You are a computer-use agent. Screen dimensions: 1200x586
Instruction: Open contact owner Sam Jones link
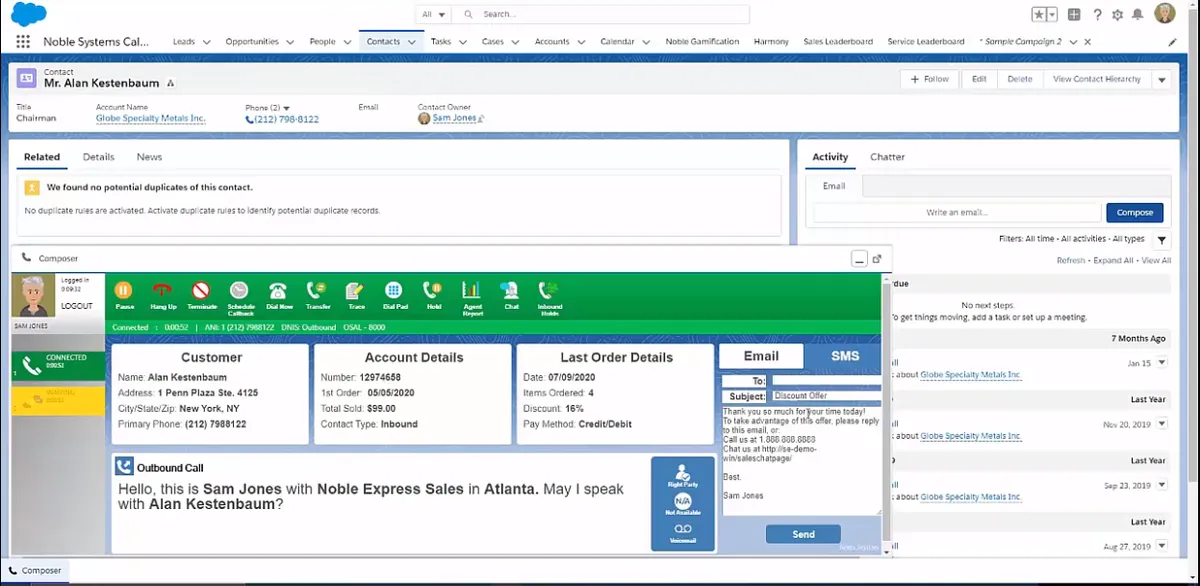coord(455,118)
